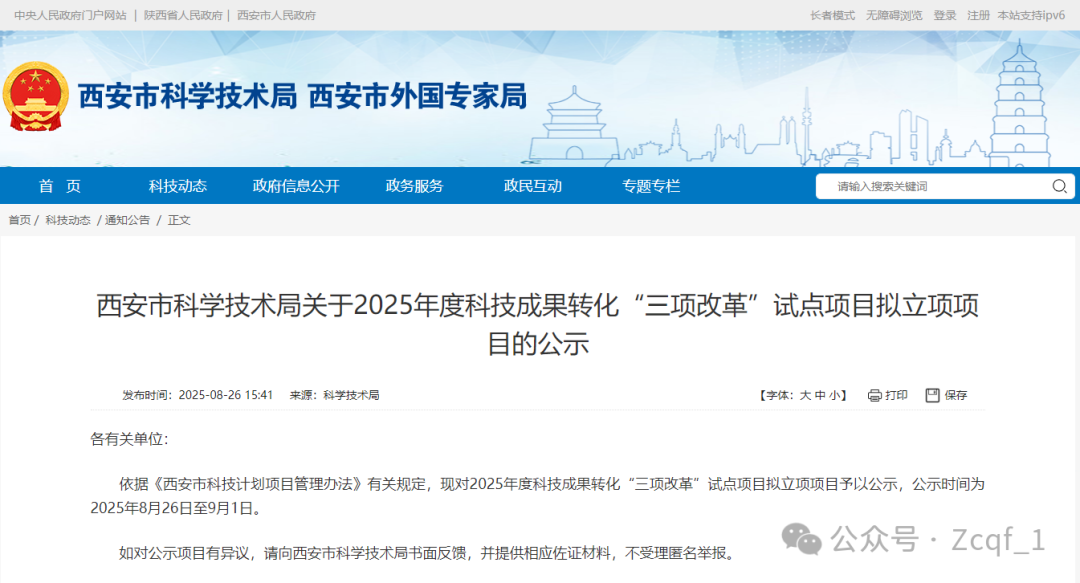Select small font size 小
Screen dimensions: 1080x583
(x=835, y=394)
